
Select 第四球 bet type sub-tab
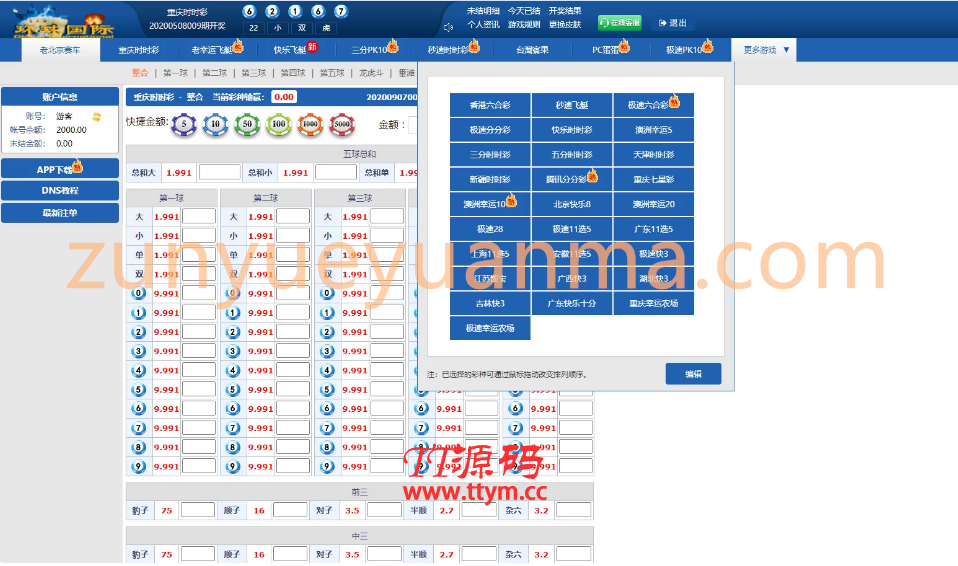293,73
